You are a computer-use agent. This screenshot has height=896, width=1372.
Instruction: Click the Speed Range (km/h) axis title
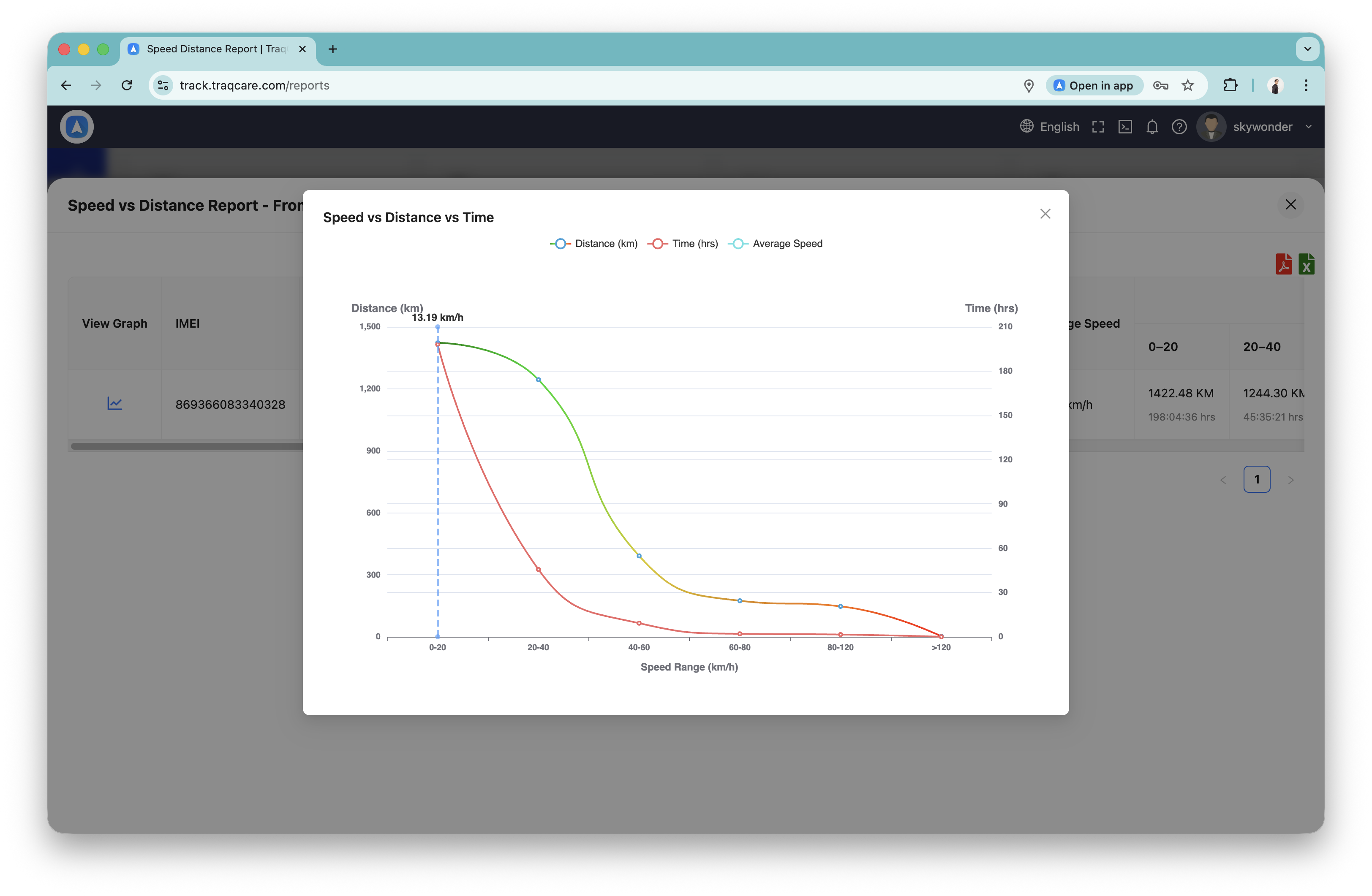pos(689,667)
